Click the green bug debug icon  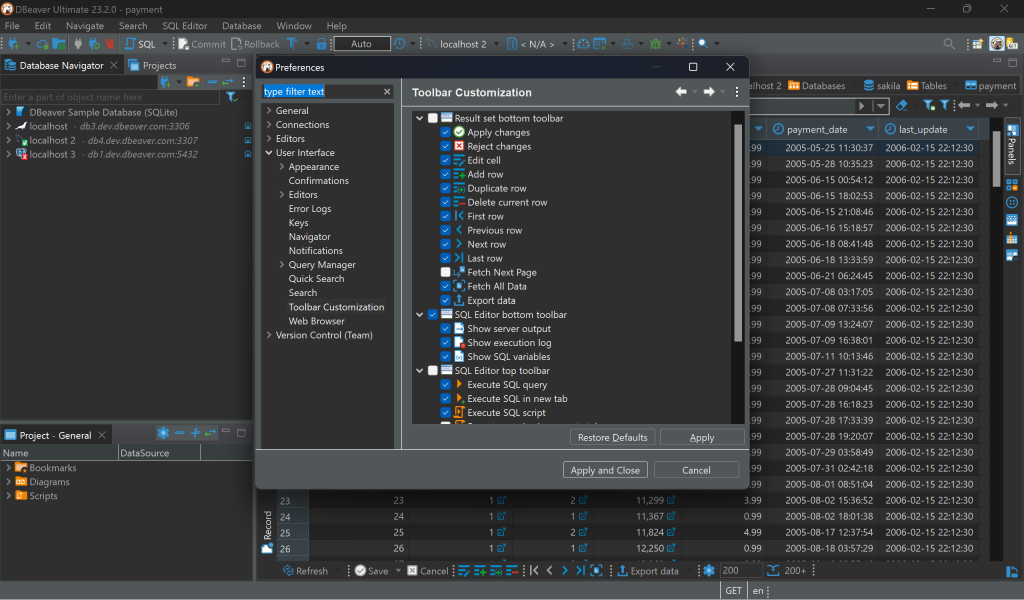coord(656,44)
